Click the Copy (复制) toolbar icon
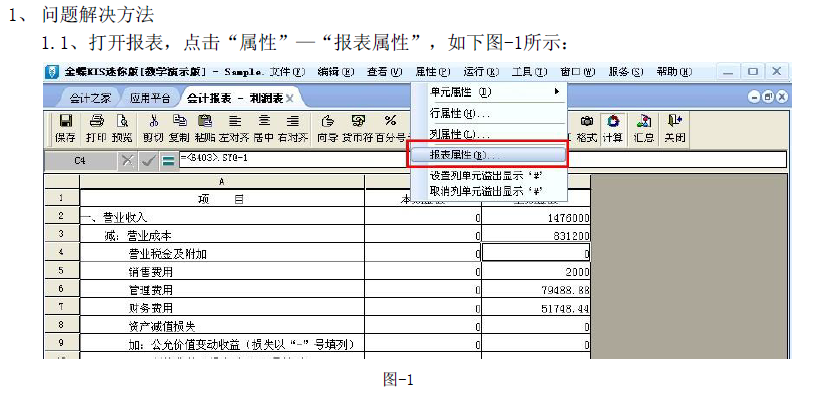The image size is (830, 395). pos(179,129)
